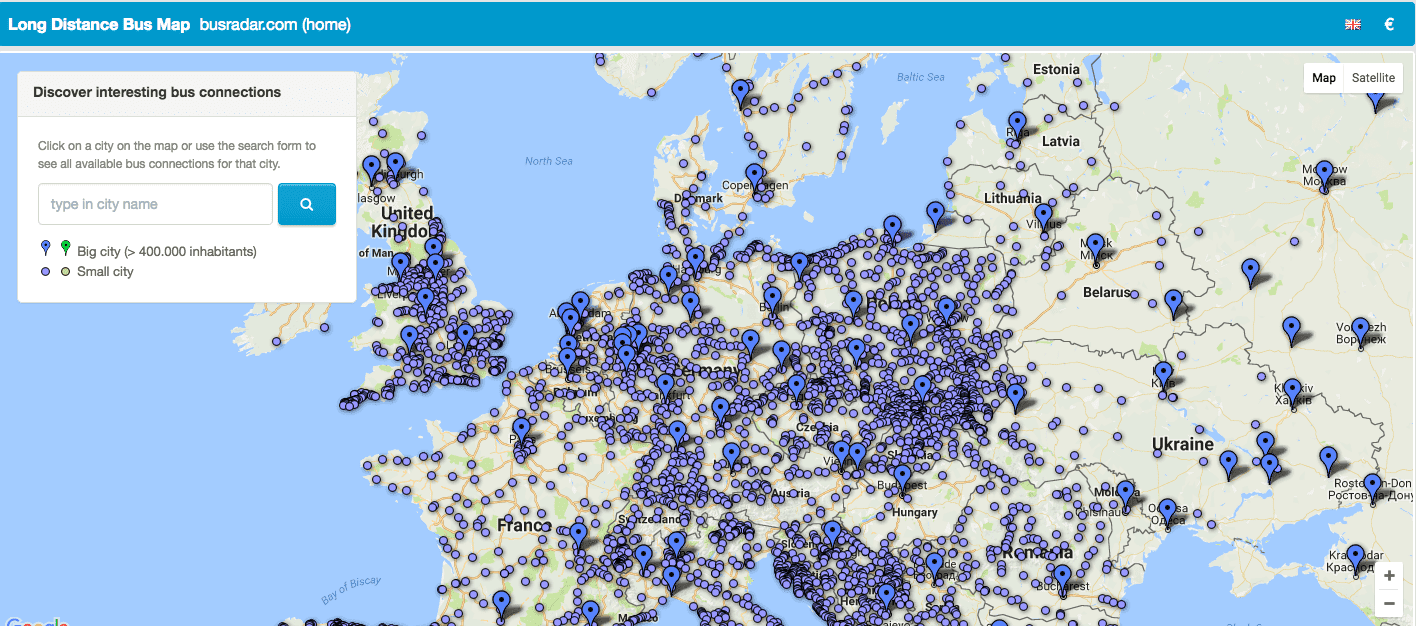This screenshot has height=626, width=1416.
Task: Click the blue big-city pin in legend
Action: 45,248
